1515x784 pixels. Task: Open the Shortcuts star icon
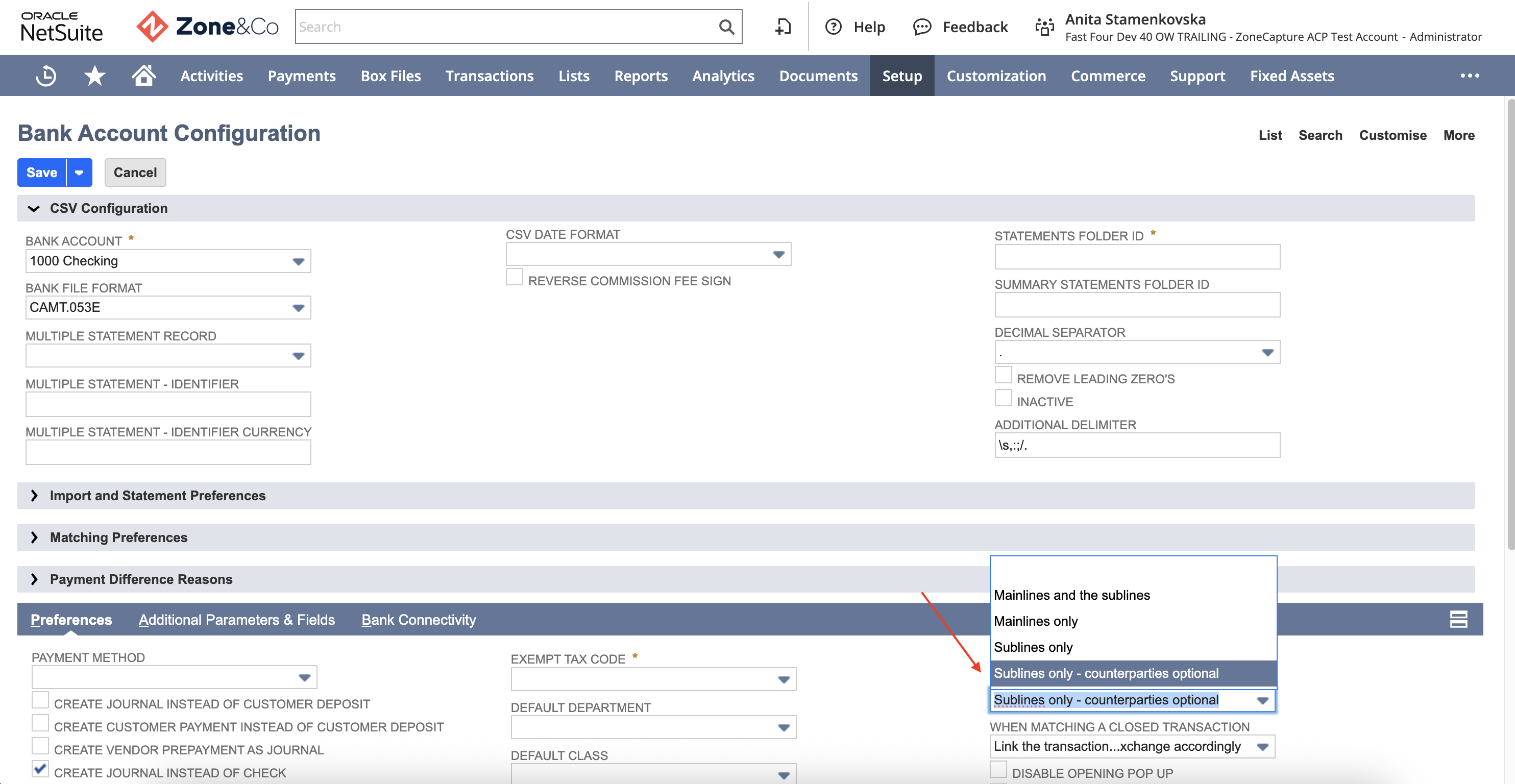click(95, 76)
